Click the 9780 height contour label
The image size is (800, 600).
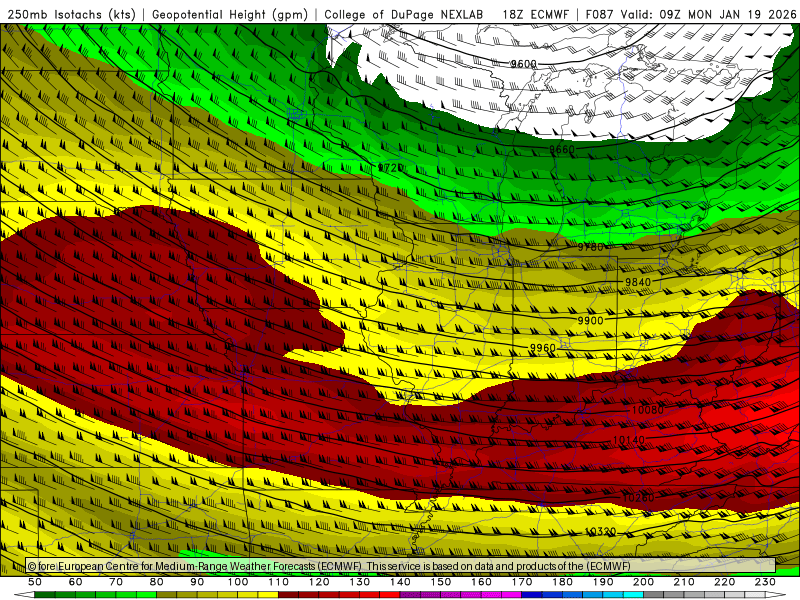(590, 247)
